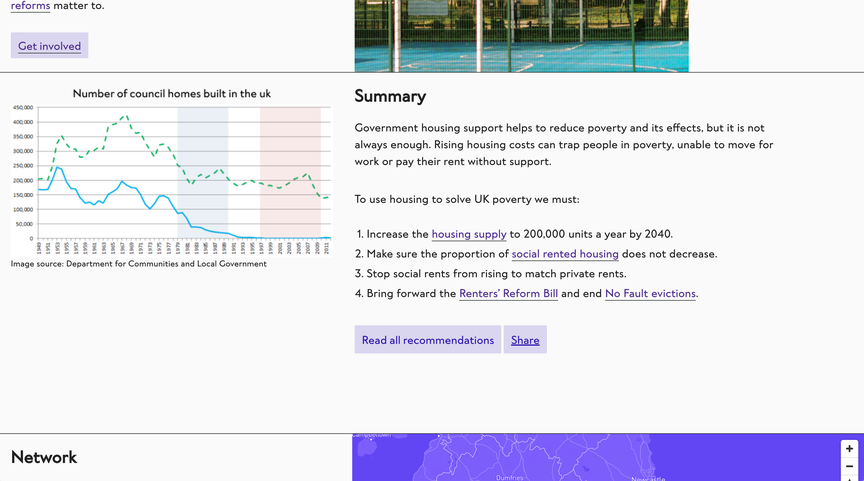Open the social rented housing link
This screenshot has height=481, width=864.
[x=565, y=254]
